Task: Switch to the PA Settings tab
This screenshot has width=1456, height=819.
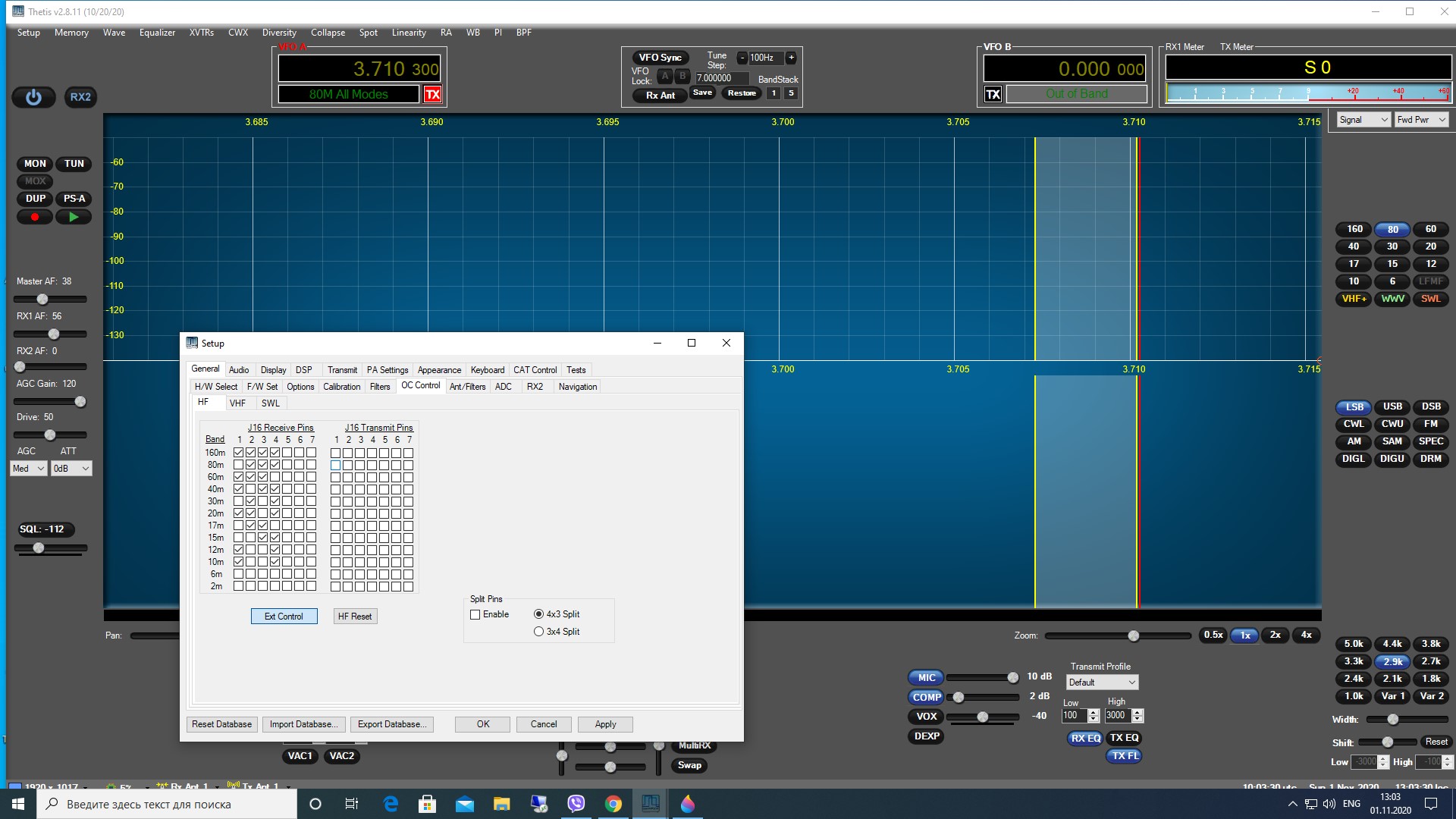Action: pos(388,370)
